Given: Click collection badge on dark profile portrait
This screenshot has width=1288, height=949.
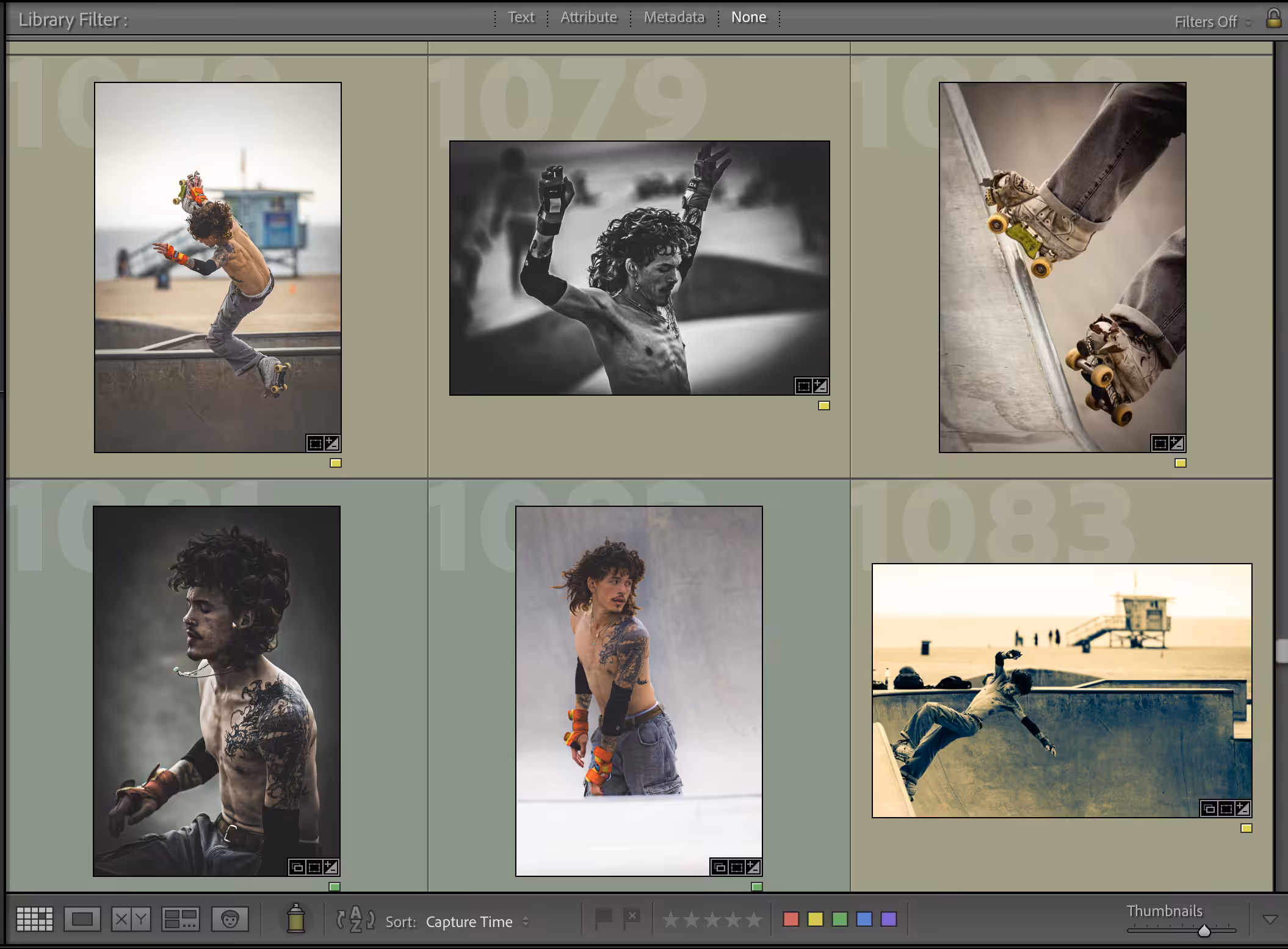Looking at the screenshot, I should [x=297, y=867].
